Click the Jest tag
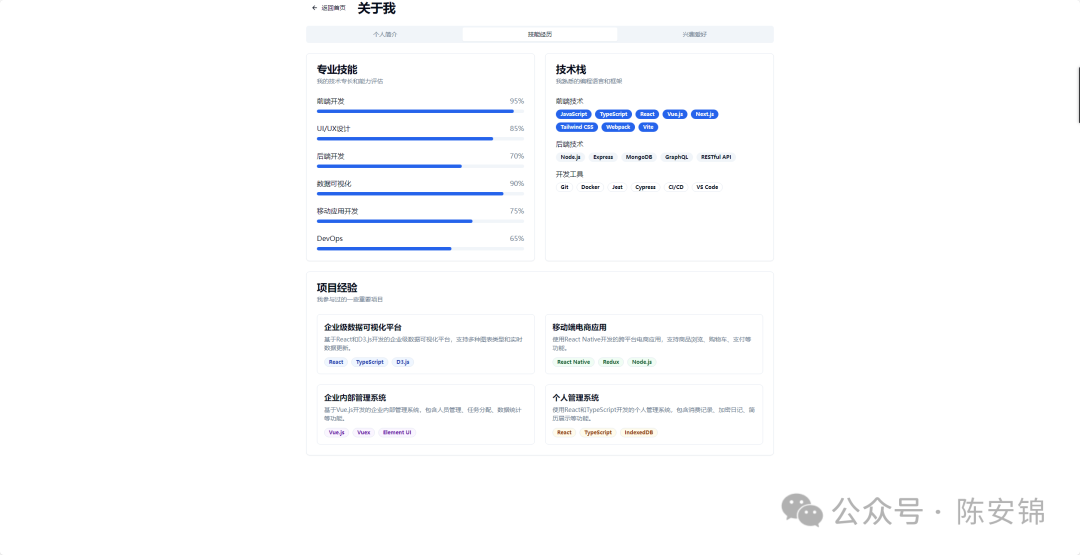The width and height of the screenshot is (1080, 555). coord(617,187)
